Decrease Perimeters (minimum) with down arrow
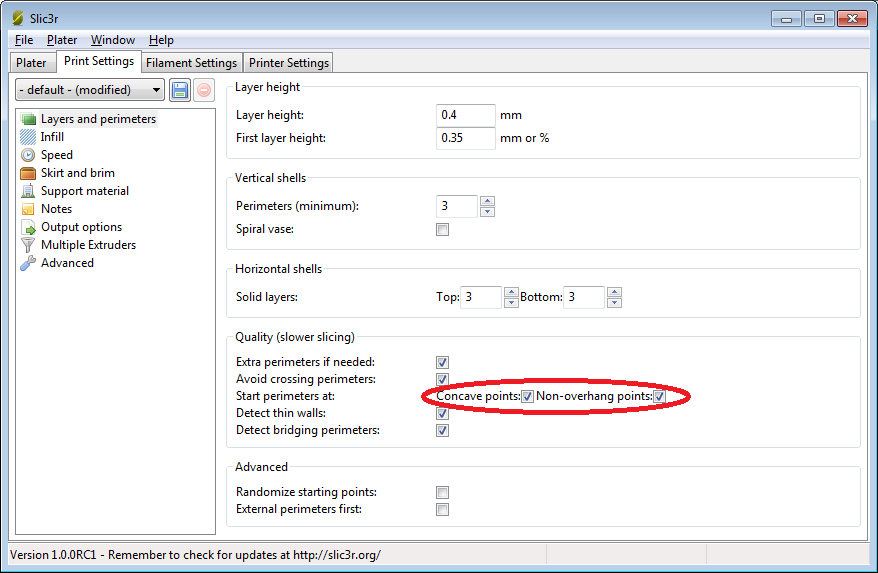Viewport: 878px width, 573px height. [487, 212]
